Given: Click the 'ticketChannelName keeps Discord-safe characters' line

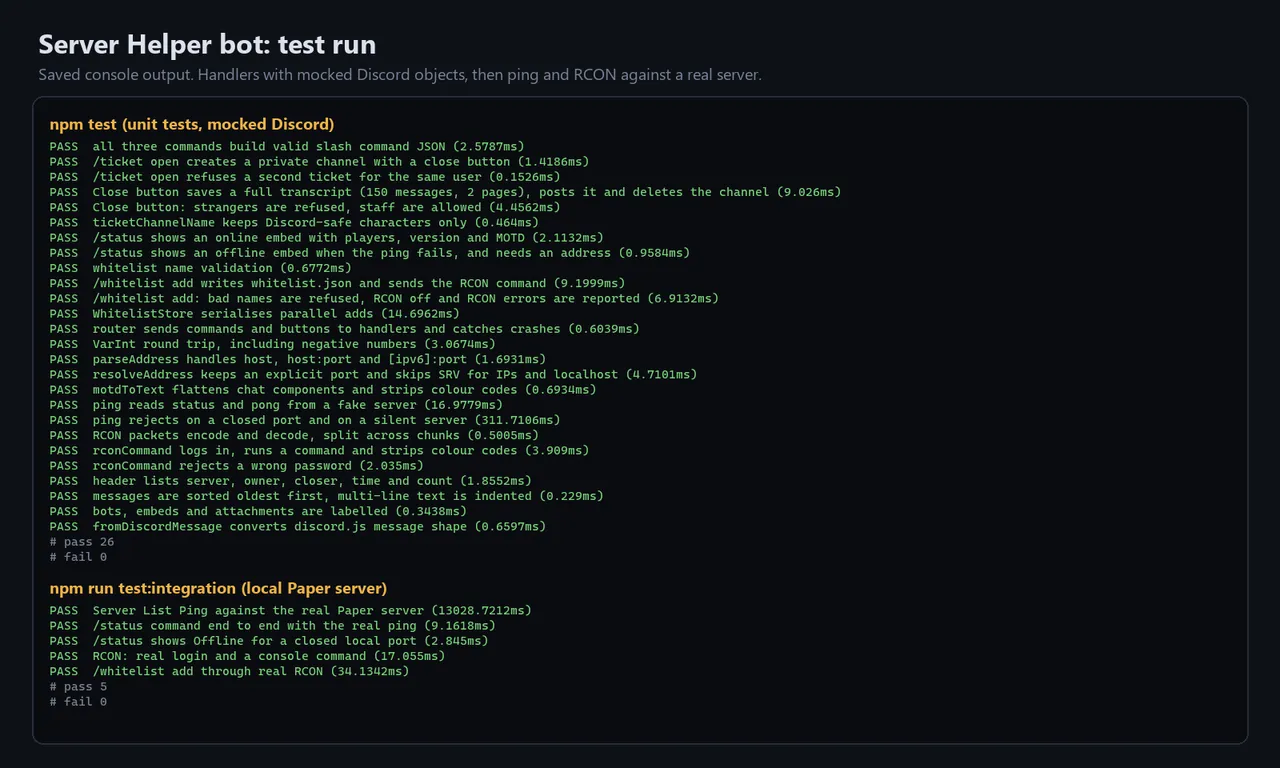Looking at the screenshot, I should [294, 222].
